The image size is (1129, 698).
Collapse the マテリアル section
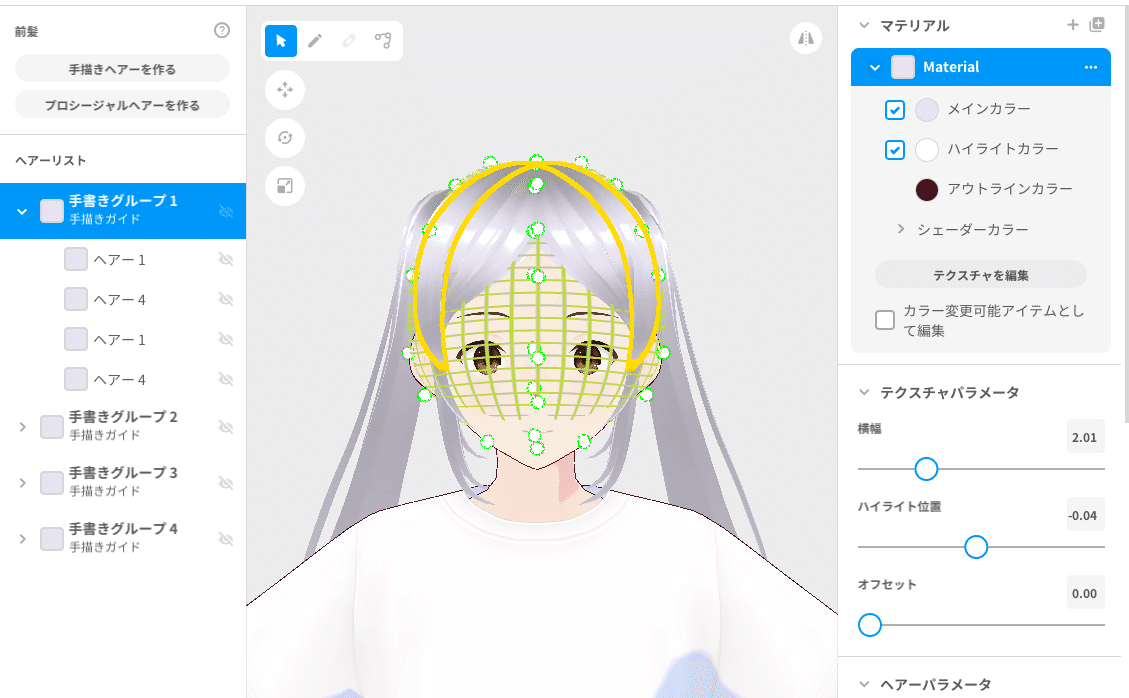click(864, 25)
